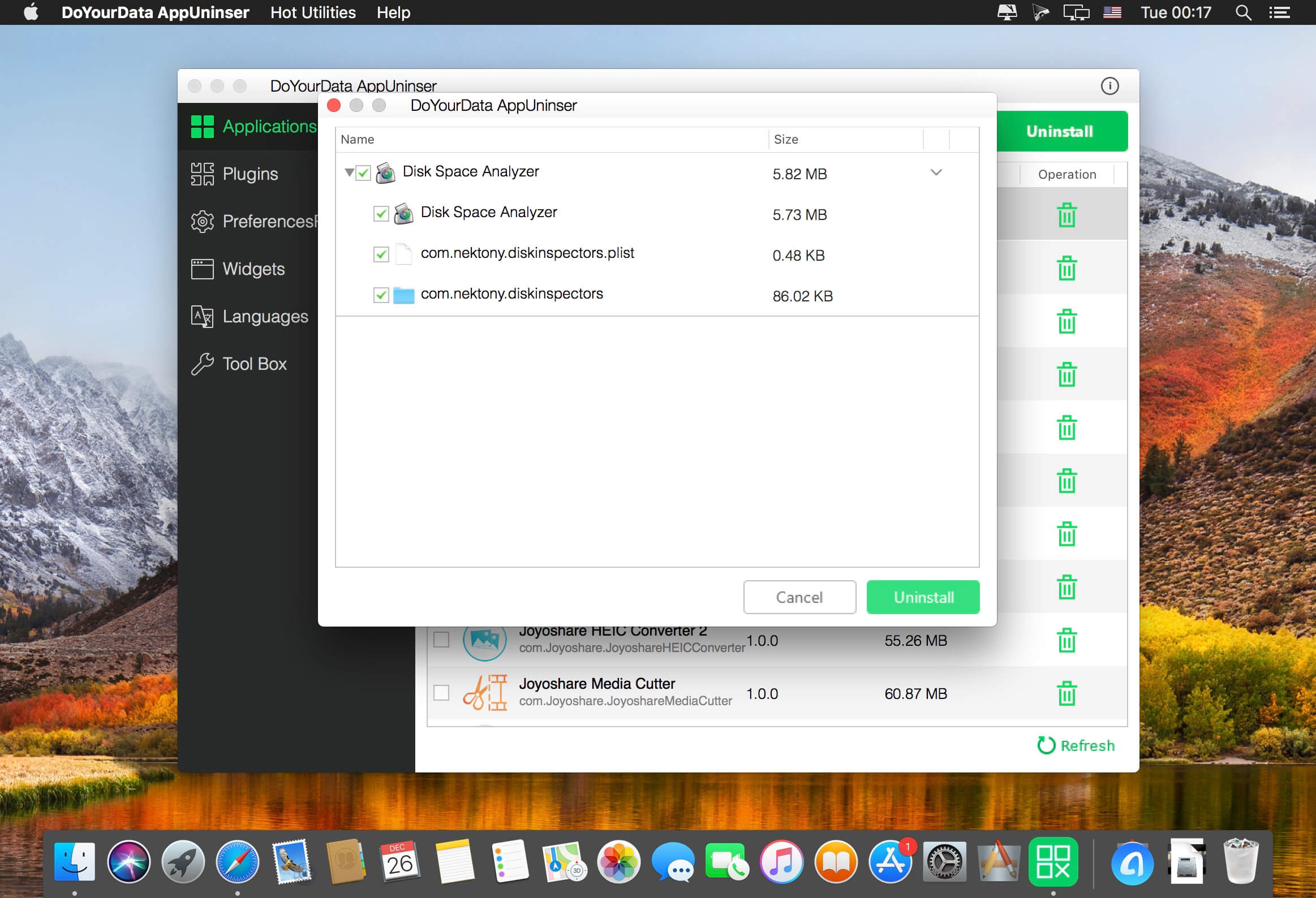Refresh the application list
The image size is (1316, 898).
coord(1076,745)
